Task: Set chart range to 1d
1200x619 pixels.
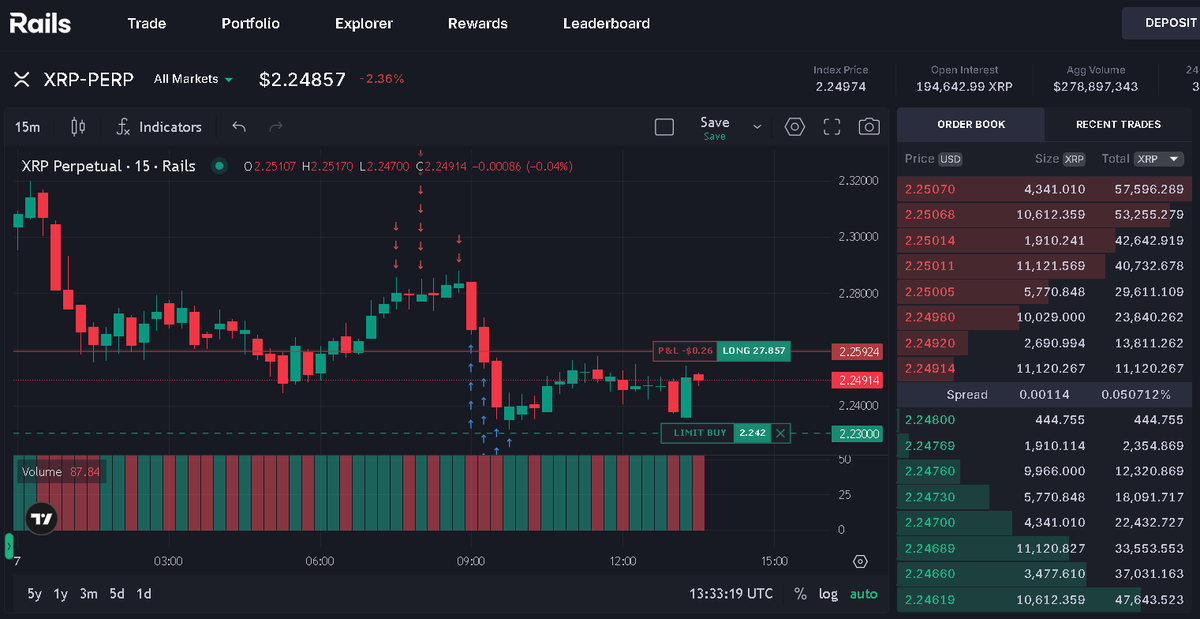Action: click(x=144, y=594)
